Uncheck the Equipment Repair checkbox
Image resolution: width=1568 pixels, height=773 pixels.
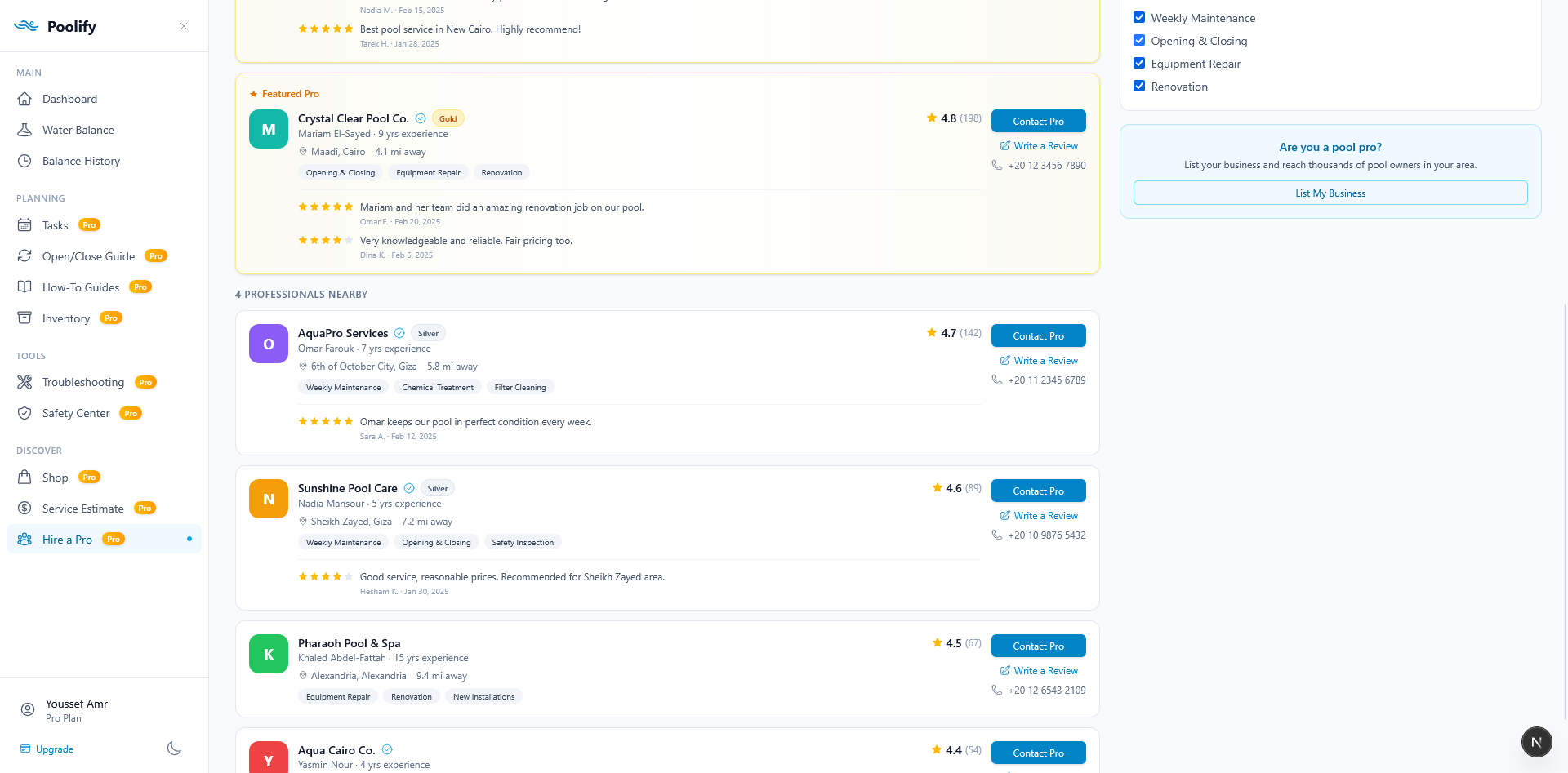coord(1139,63)
